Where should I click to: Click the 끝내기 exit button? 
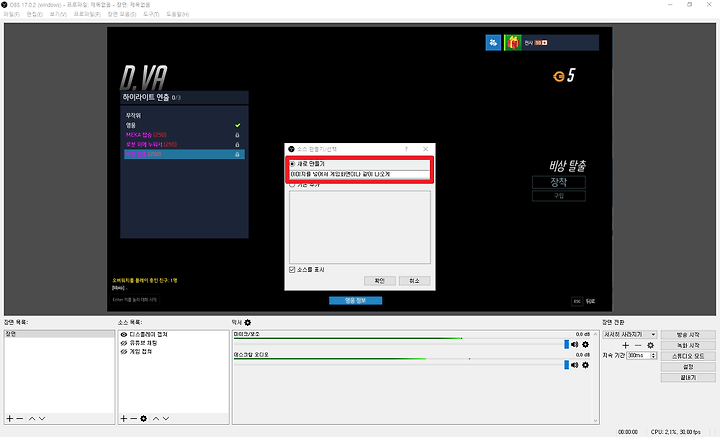(x=688, y=377)
